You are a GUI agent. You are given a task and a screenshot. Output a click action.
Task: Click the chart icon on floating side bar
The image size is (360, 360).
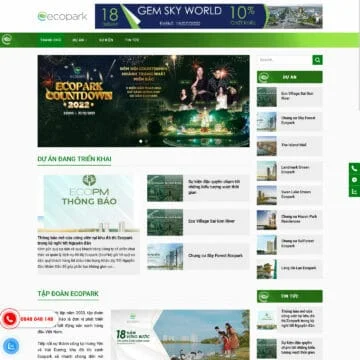tap(354, 191)
